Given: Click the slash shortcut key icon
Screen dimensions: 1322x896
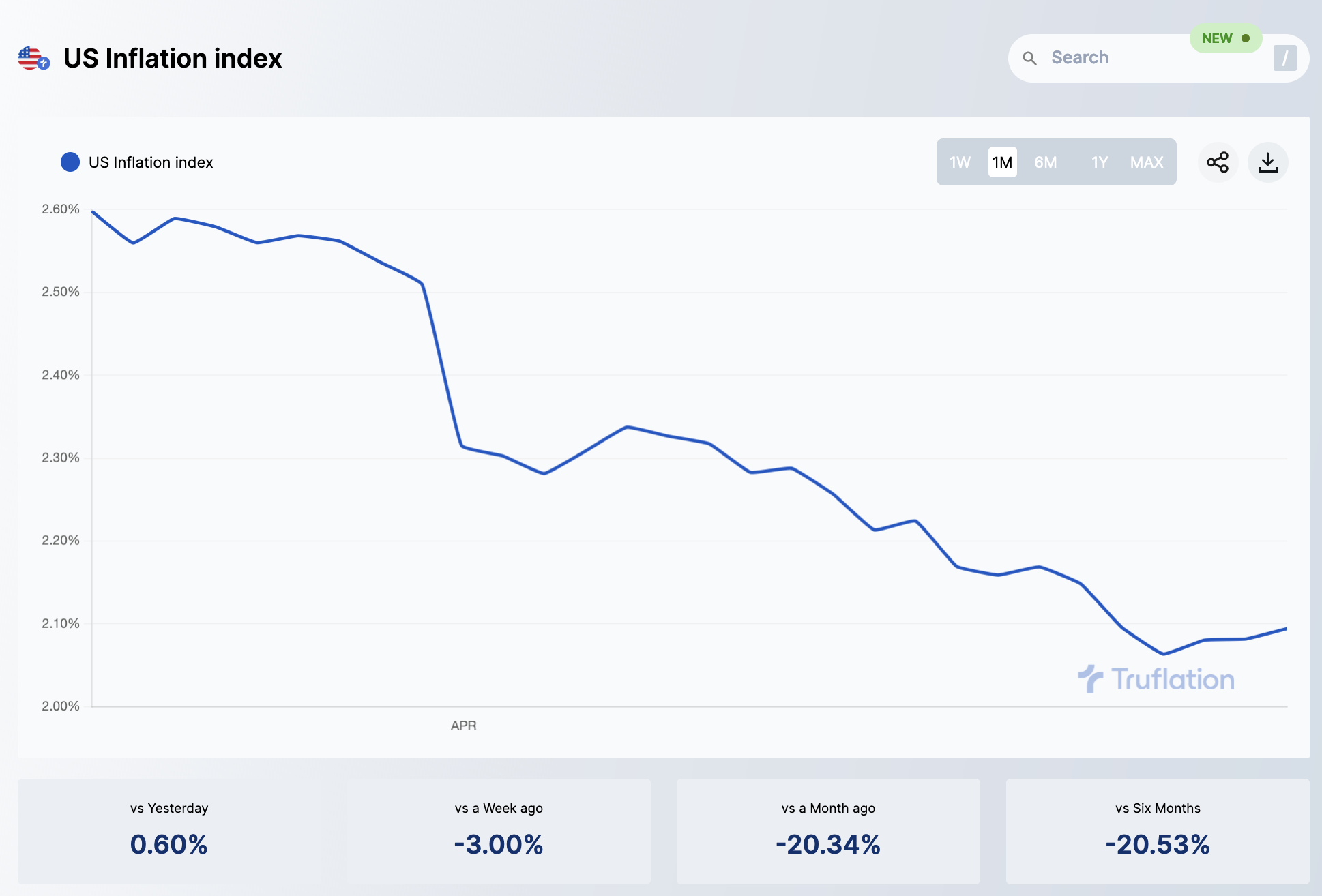Looking at the screenshot, I should click(x=1284, y=59).
